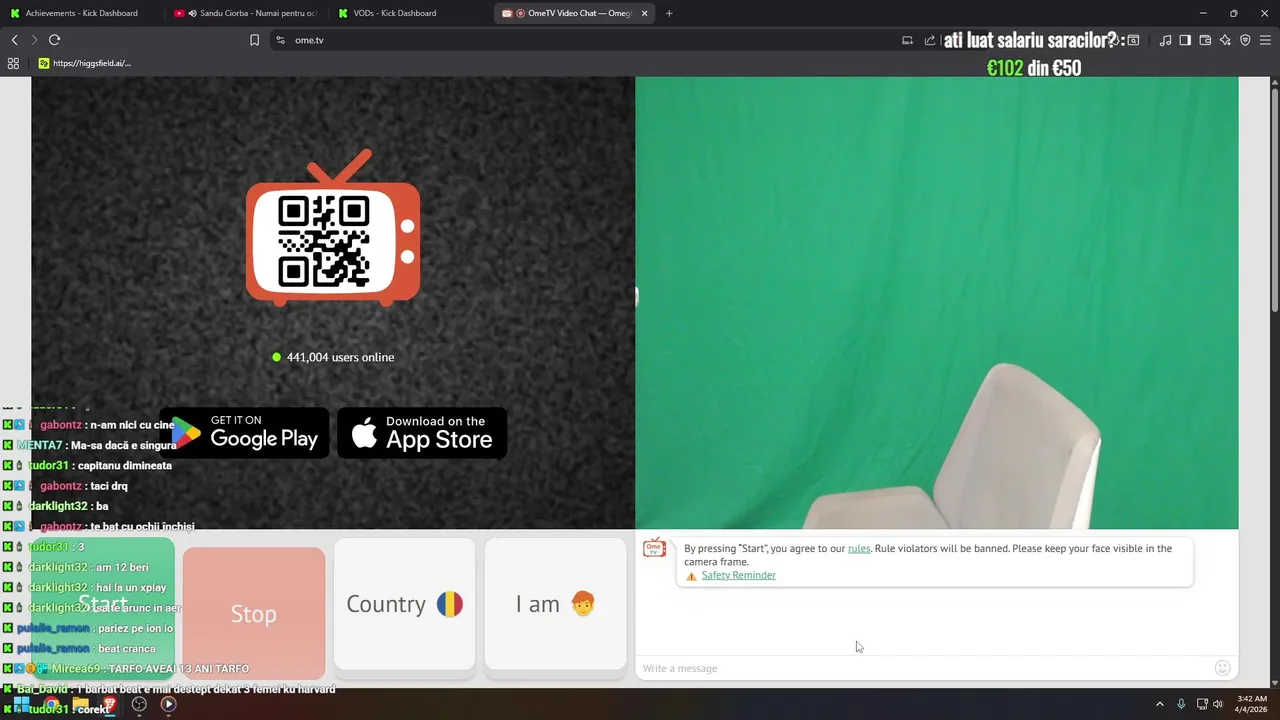Open the network tray icon
The width and height of the screenshot is (1280, 720).
coord(1202,704)
